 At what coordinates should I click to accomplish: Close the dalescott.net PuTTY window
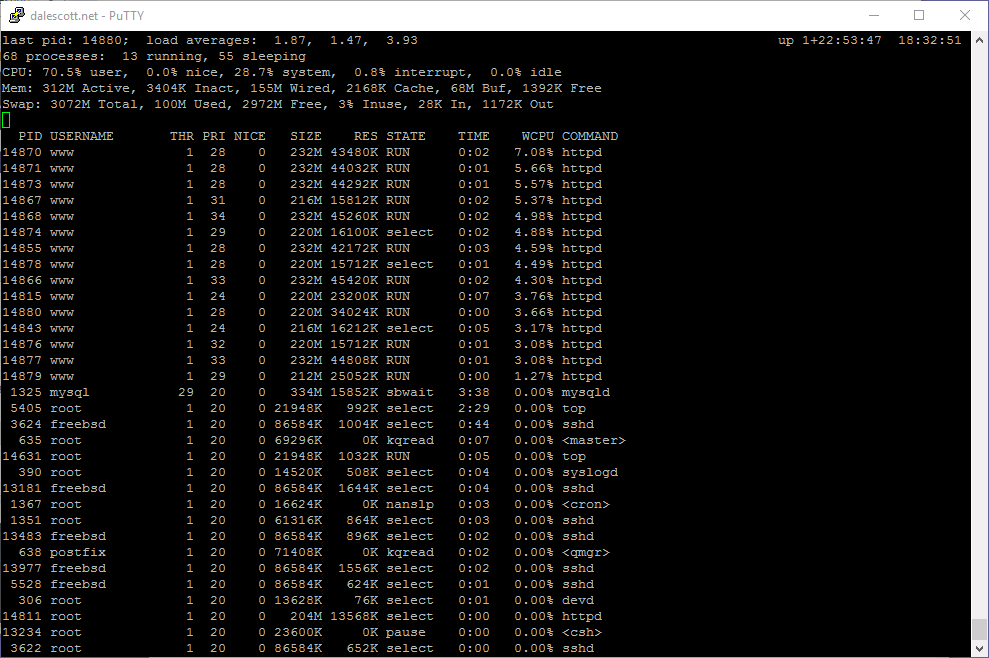point(964,15)
